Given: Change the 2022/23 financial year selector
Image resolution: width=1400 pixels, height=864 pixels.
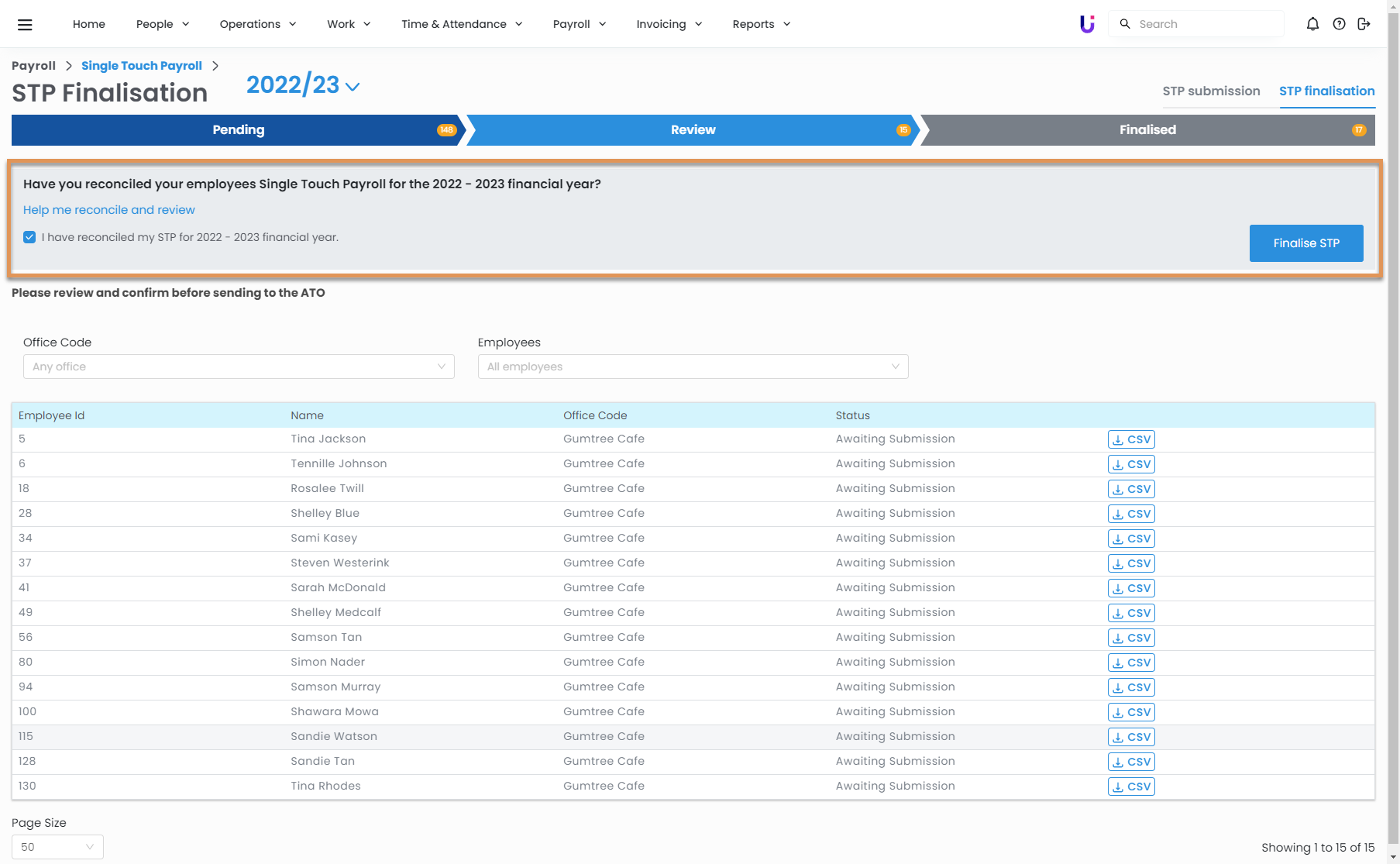Looking at the screenshot, I should click(x=303, y=85).
